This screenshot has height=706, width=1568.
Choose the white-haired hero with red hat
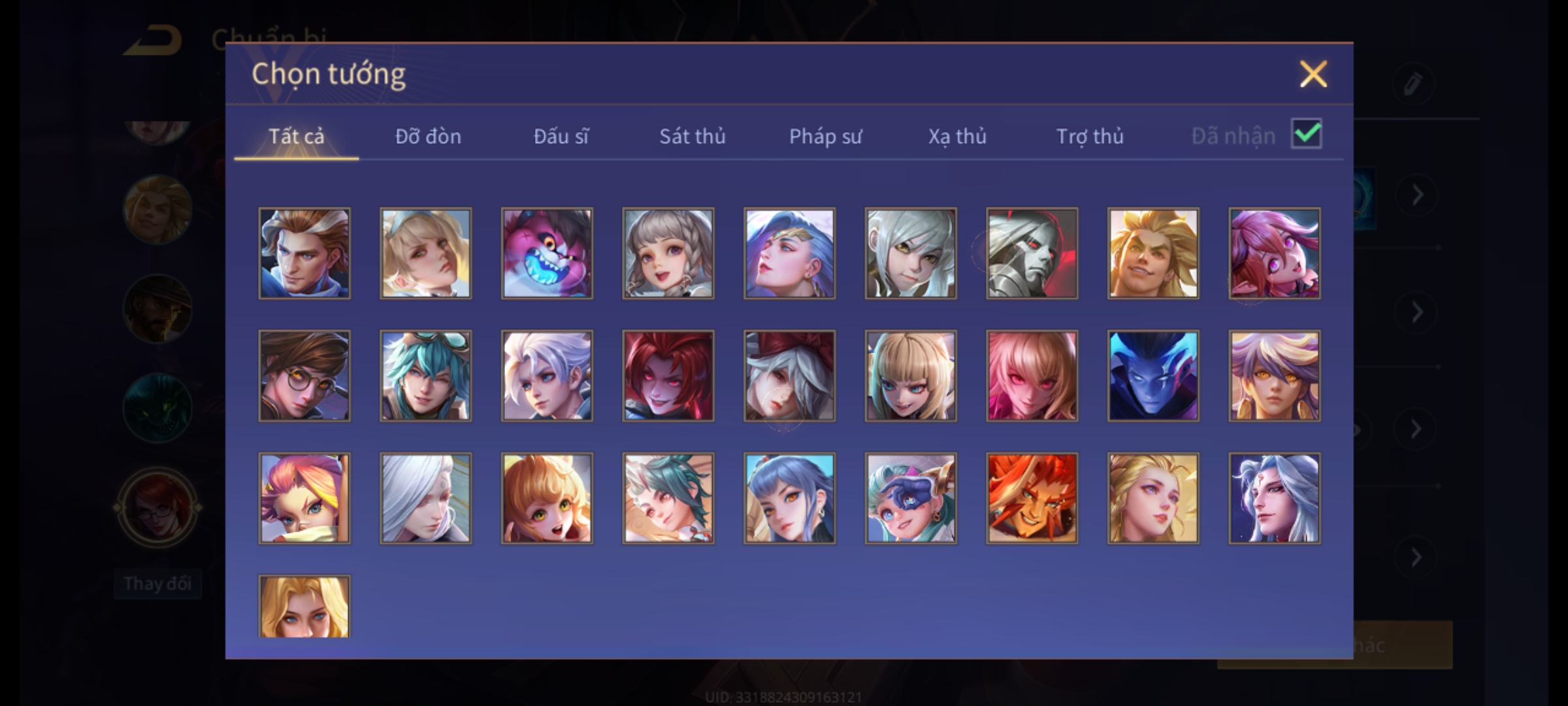pyautogui.click(x=789, y=376)
